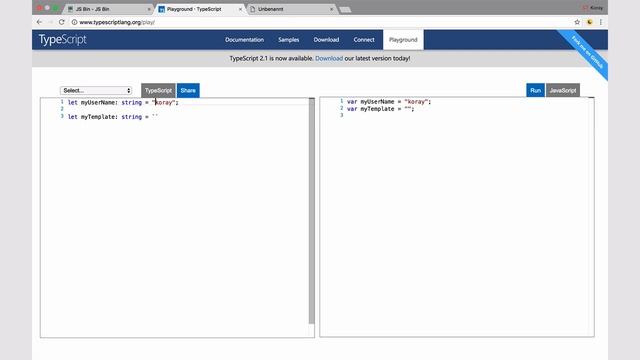Click myUserName in the JavaScript output

click(377, 102)
